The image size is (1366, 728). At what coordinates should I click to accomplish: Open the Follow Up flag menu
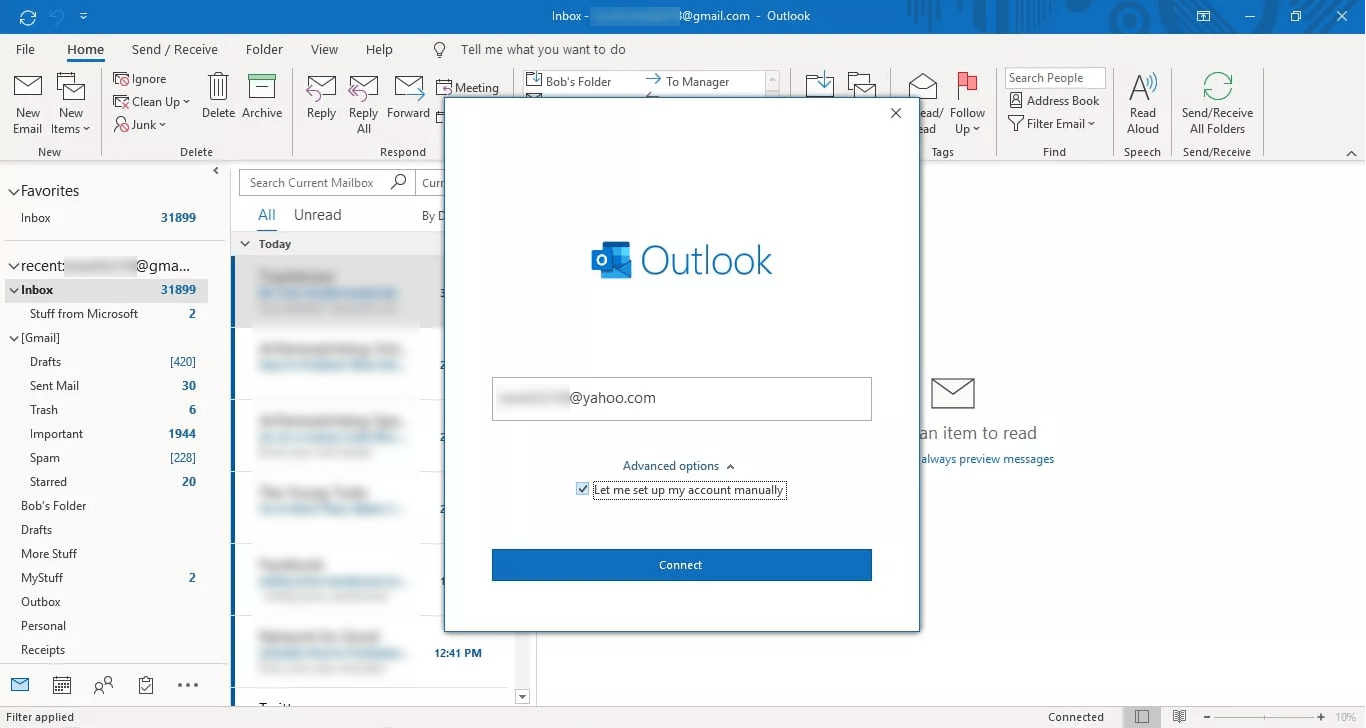[967, 104]
